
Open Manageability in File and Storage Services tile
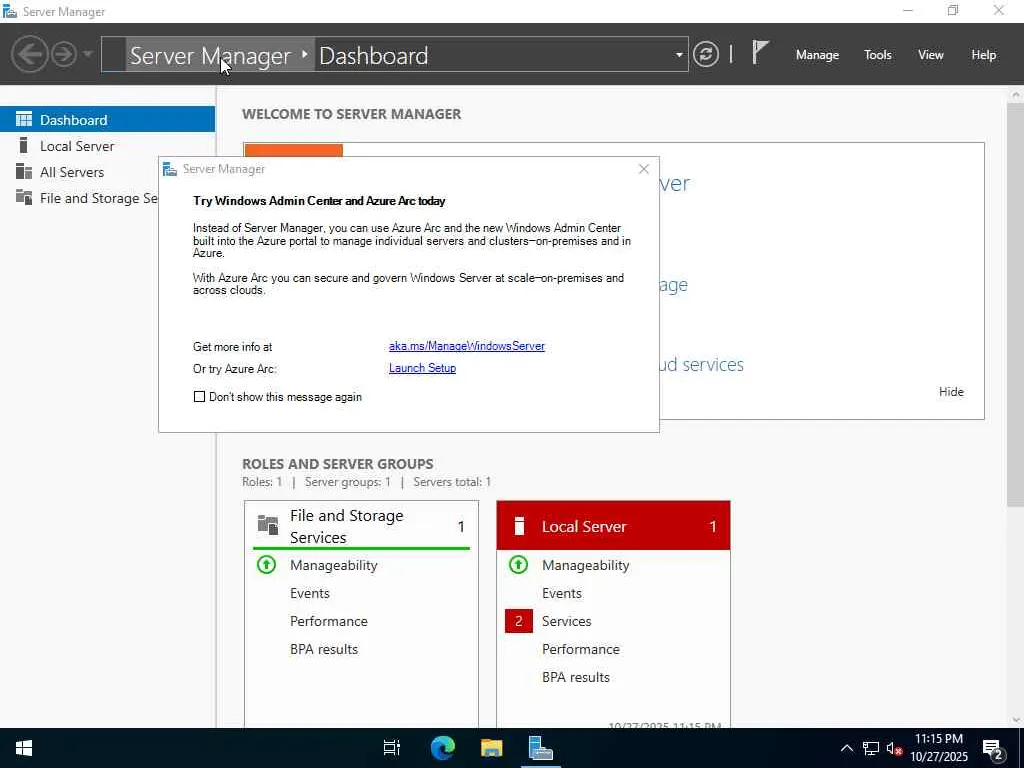pyautogui.click(x=333, y=566)
